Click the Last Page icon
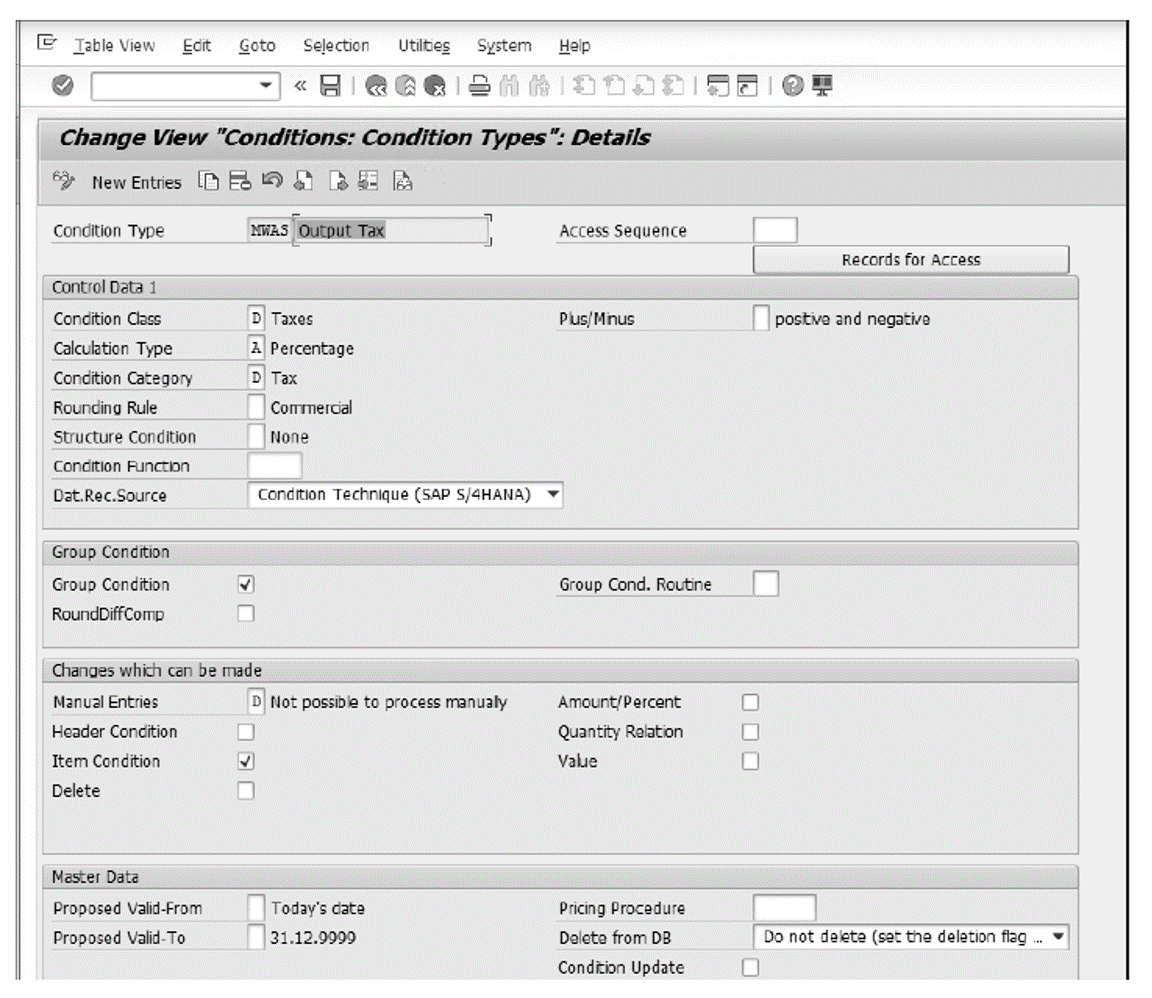Viewport: 1152px width, 998px height. (673, 86)
